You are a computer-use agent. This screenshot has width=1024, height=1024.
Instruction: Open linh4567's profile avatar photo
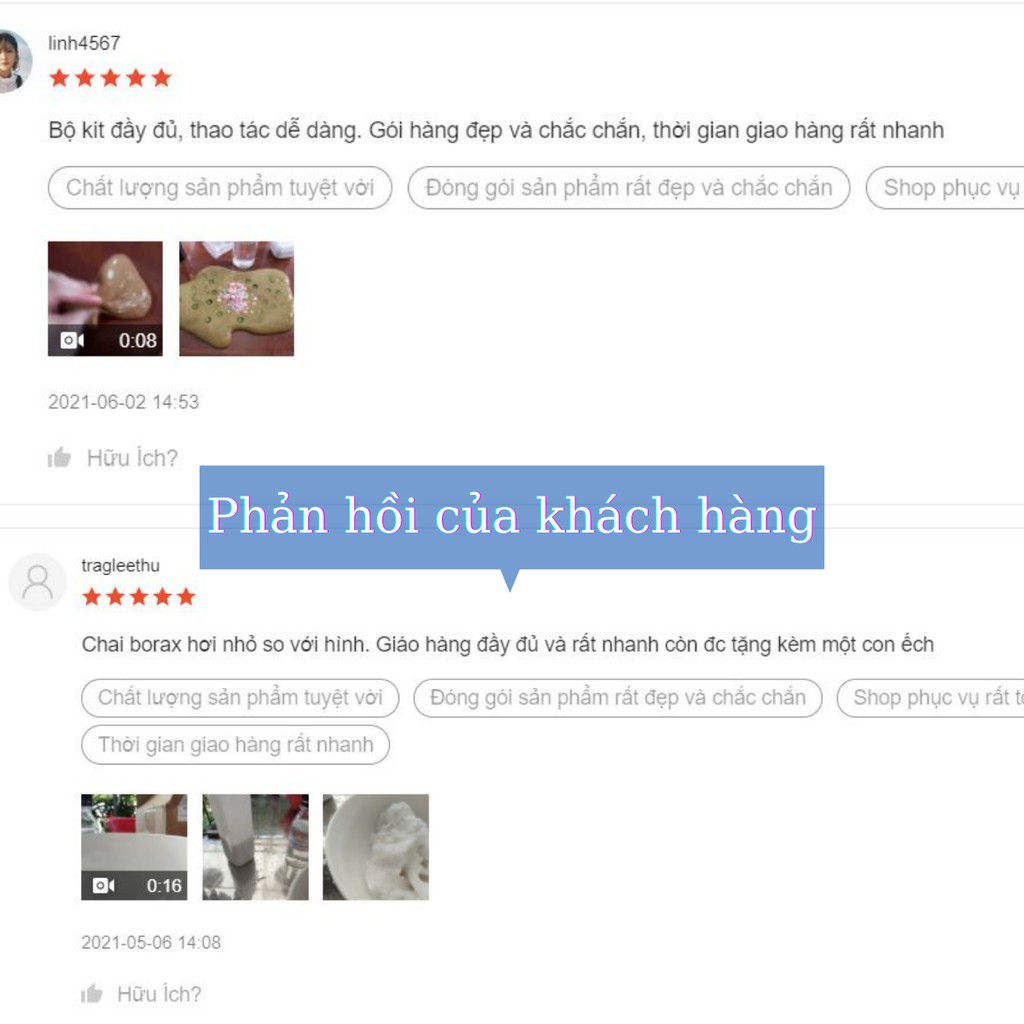[14, 61]
